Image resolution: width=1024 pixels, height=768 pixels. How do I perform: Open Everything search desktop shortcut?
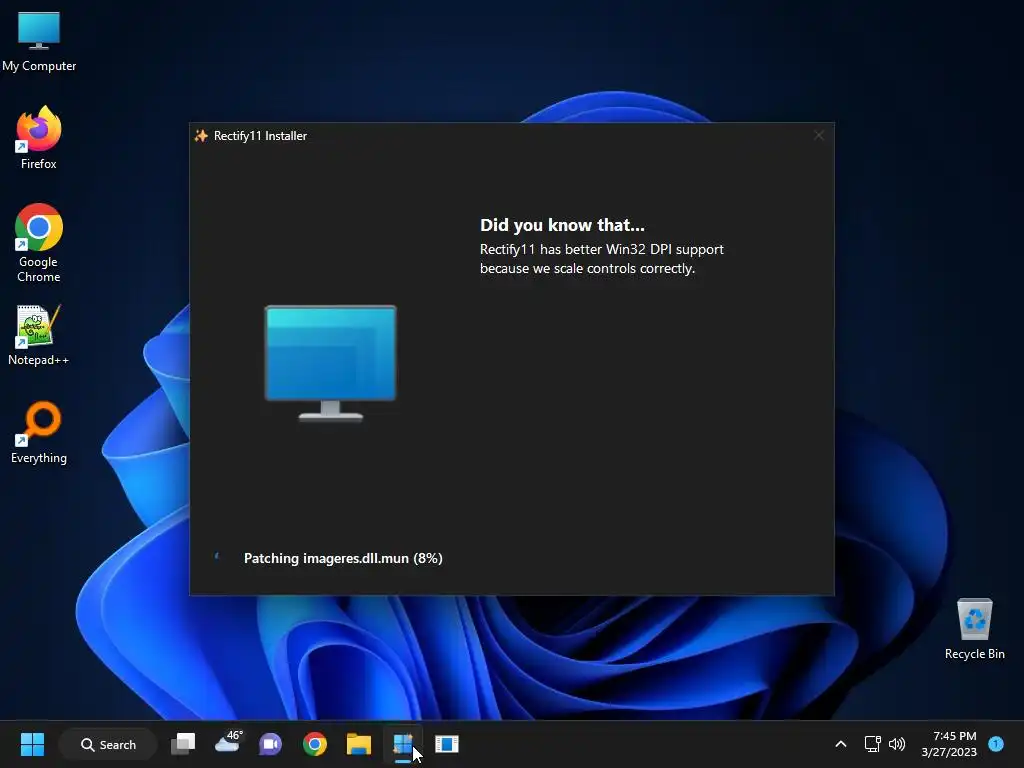coord(39,432)
